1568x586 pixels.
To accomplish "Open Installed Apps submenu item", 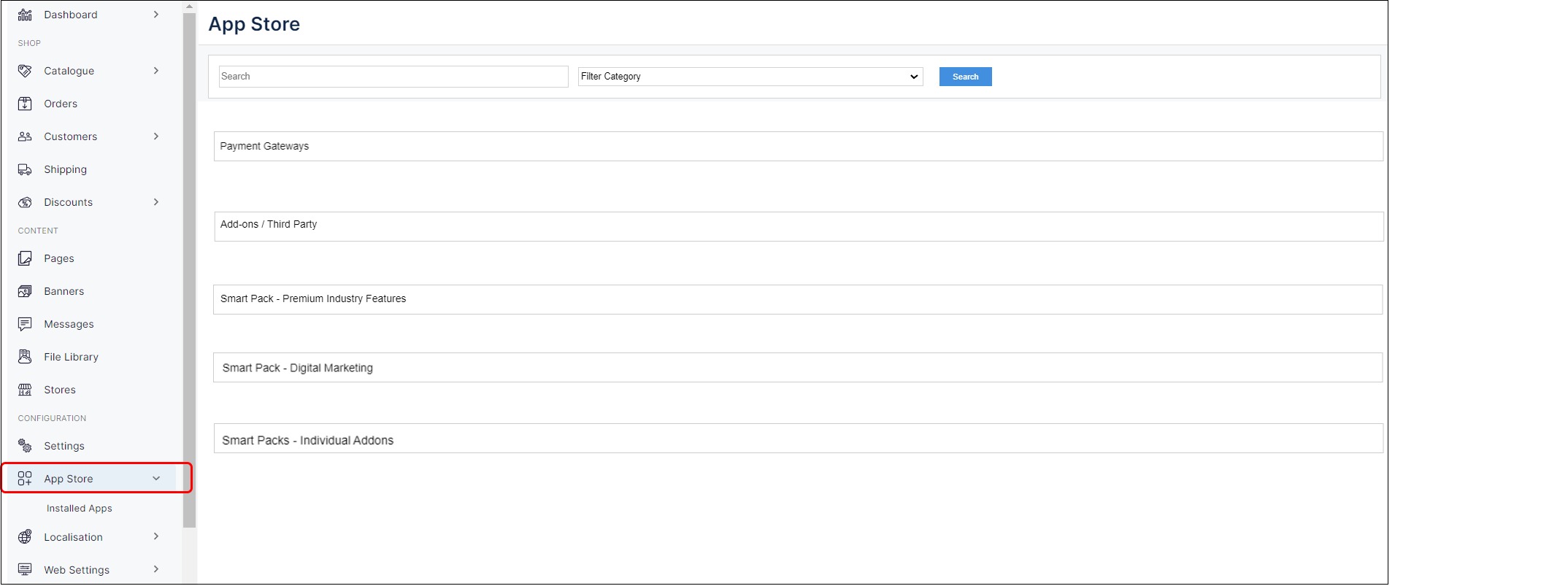I will 80,509.
